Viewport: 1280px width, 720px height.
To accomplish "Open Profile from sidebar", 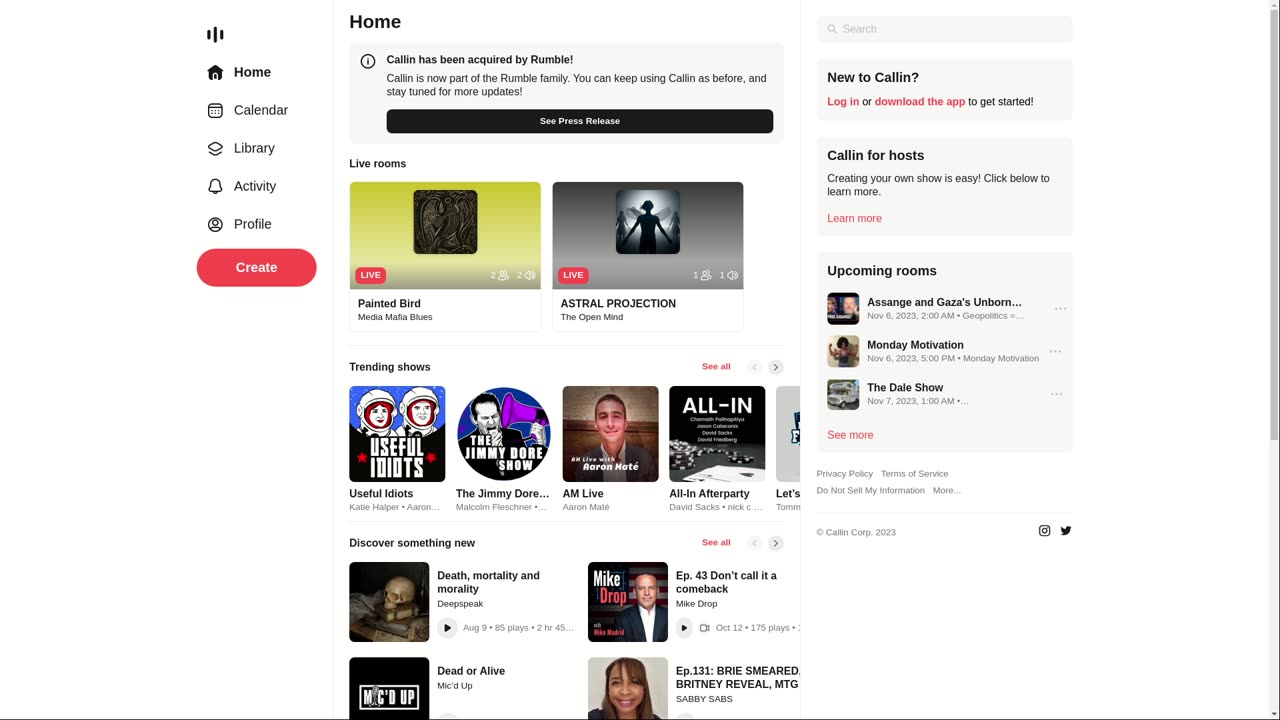I will tap(252, 225).
